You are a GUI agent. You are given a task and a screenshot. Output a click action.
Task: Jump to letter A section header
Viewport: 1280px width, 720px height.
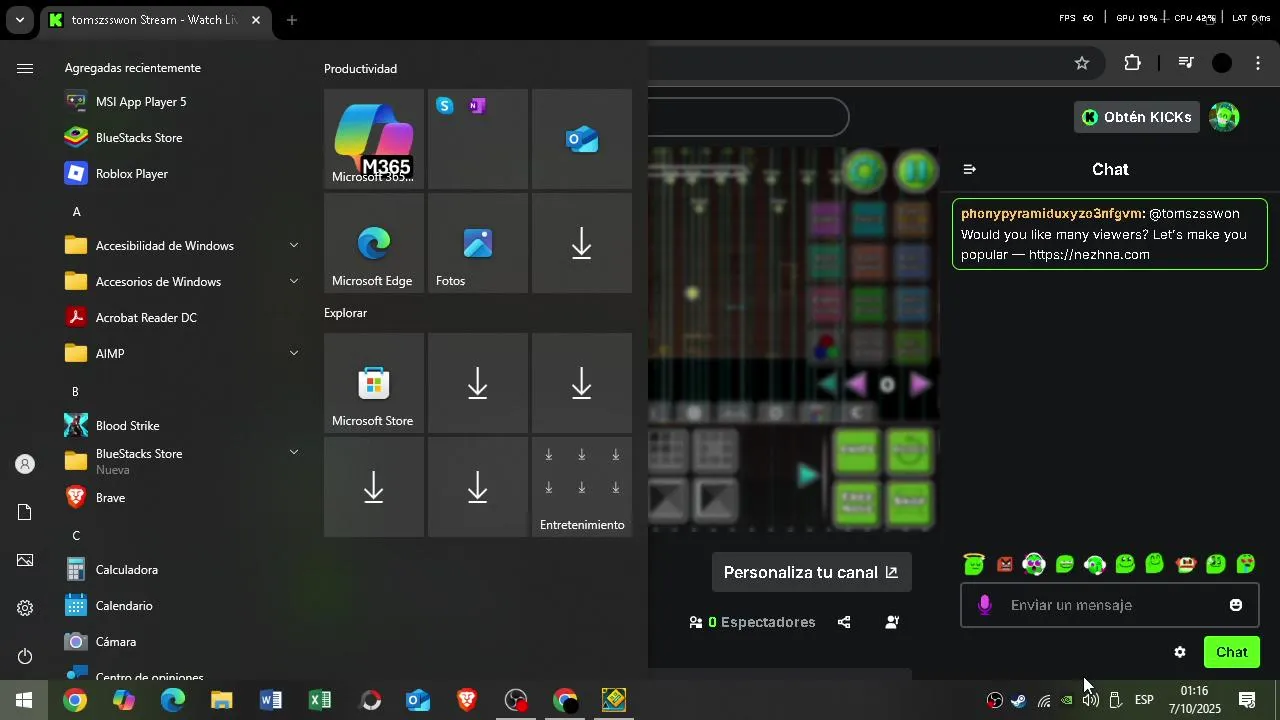tap(77, 212)
